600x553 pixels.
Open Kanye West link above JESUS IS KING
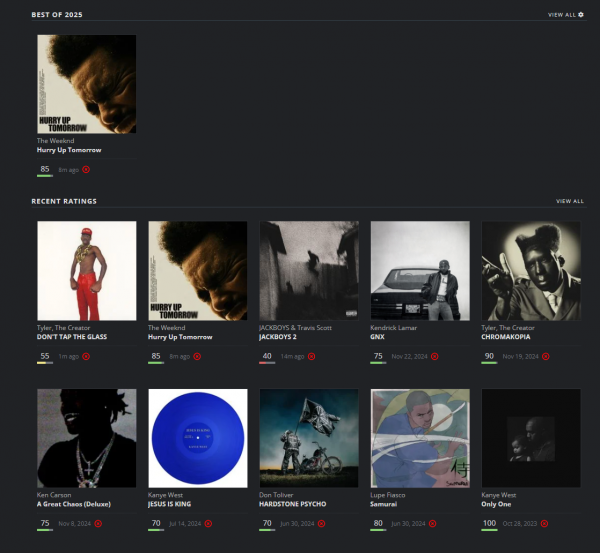coord(165,495)
